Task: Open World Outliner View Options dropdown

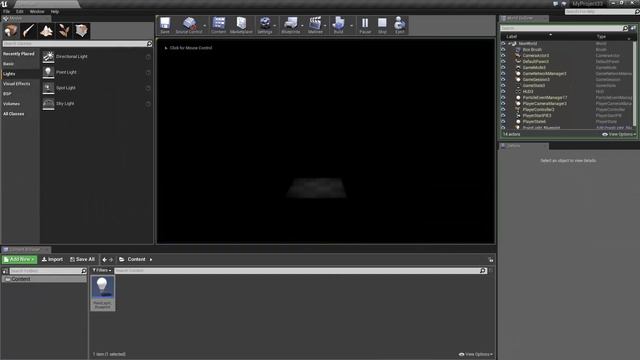Action: (619, 134)
